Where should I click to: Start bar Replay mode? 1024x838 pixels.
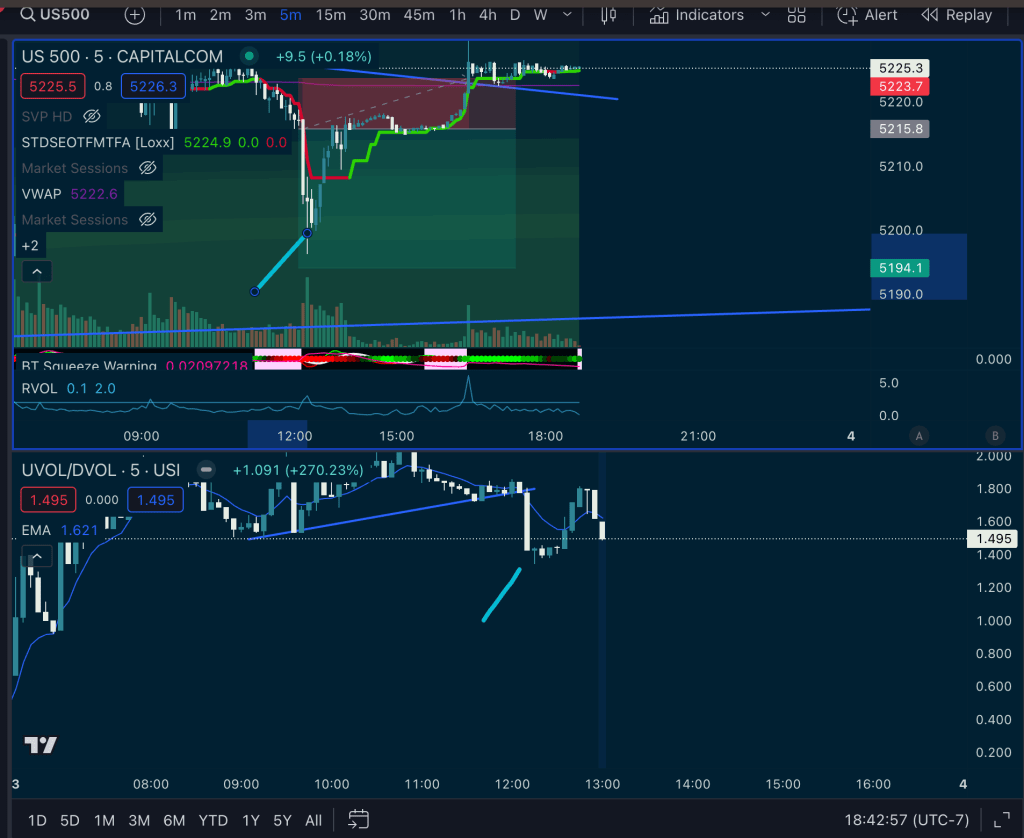(957, 15)
